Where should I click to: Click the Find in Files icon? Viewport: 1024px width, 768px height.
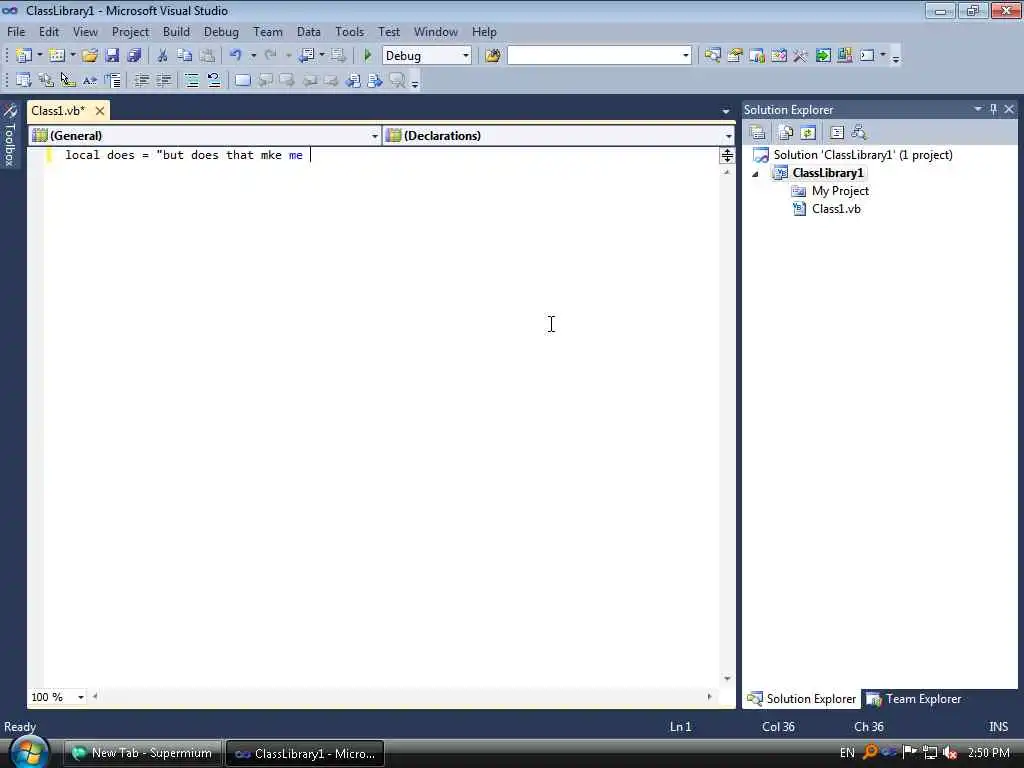click(x=492, y=56)
